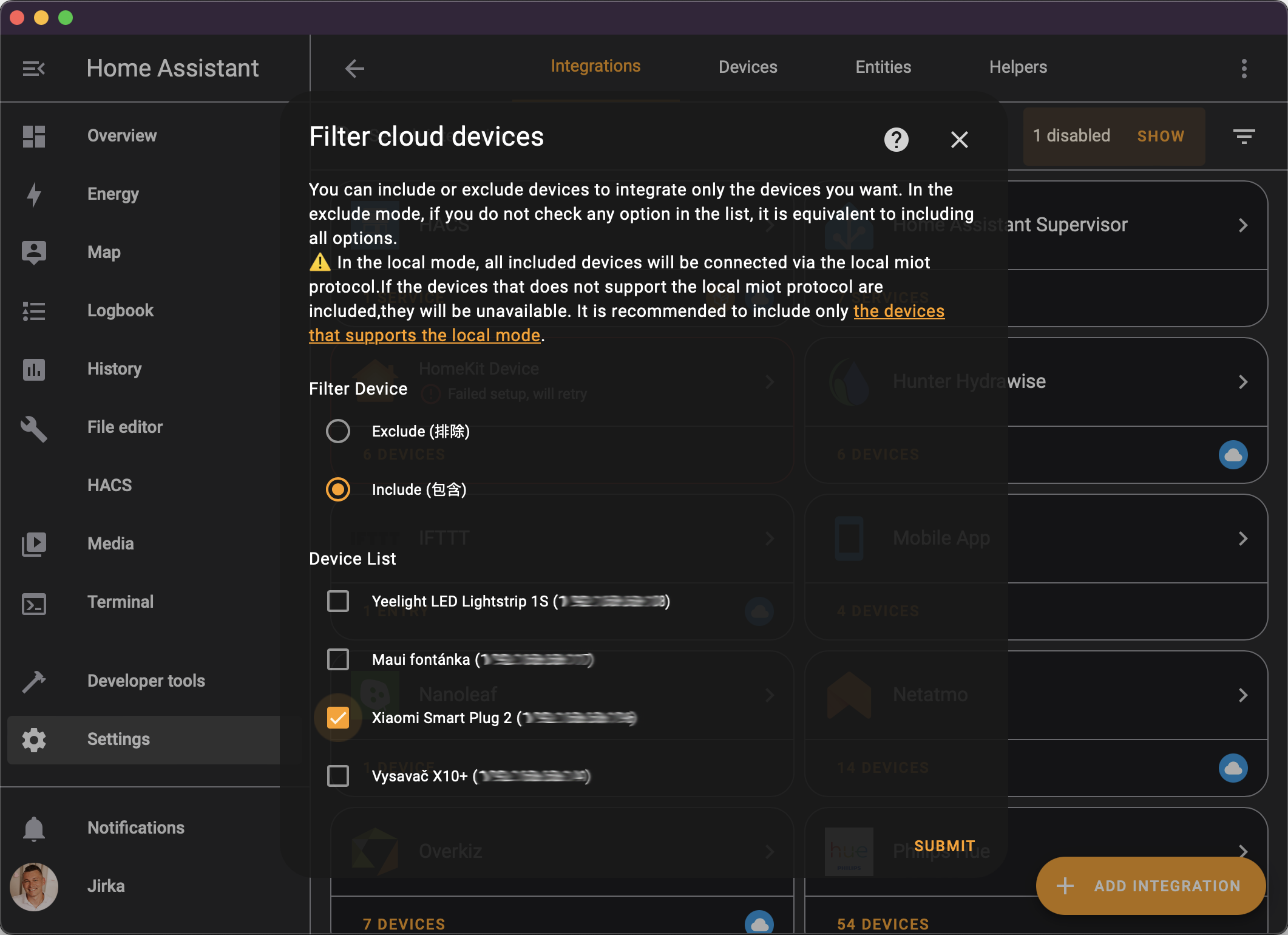Open Notifications bell icon
This screenshot has width=1288, height=935.
34,828
